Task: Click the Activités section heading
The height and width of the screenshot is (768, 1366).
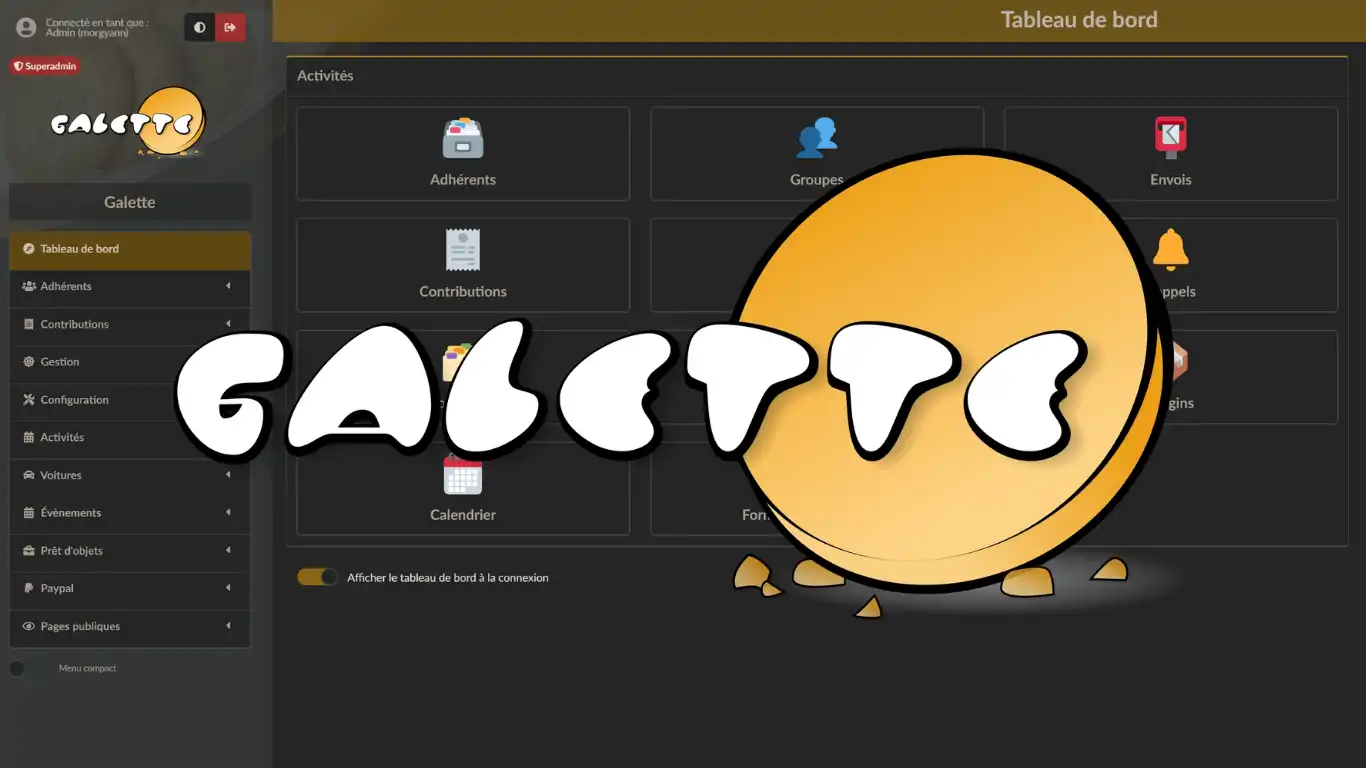Action: (x=325, y=76)
